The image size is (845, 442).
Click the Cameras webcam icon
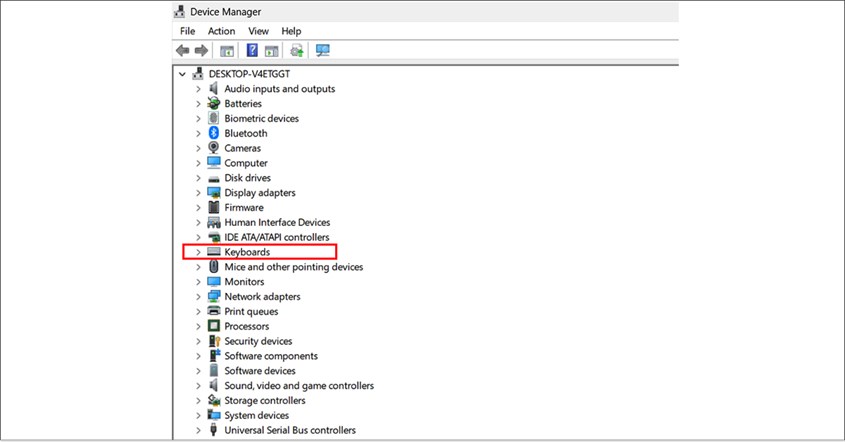coord(214,148)
